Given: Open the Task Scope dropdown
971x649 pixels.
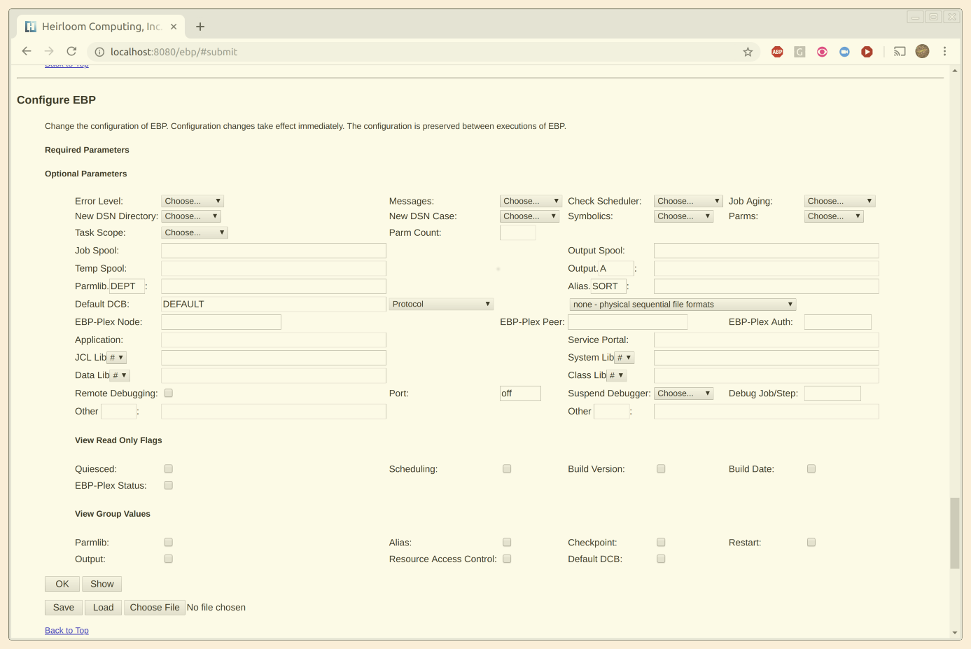Looking at the screenshot, I should (194, 233).
